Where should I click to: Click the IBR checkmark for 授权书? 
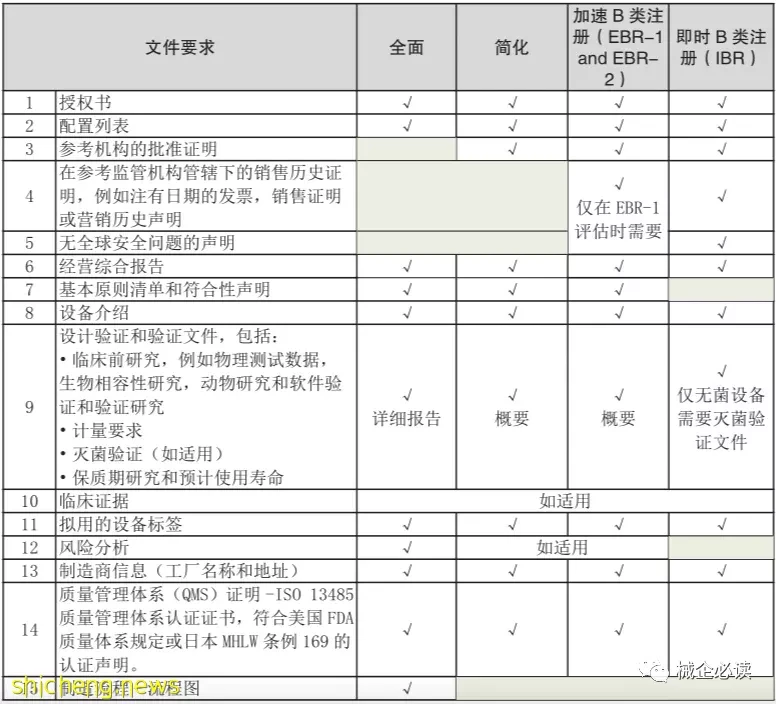coord(723,102)
